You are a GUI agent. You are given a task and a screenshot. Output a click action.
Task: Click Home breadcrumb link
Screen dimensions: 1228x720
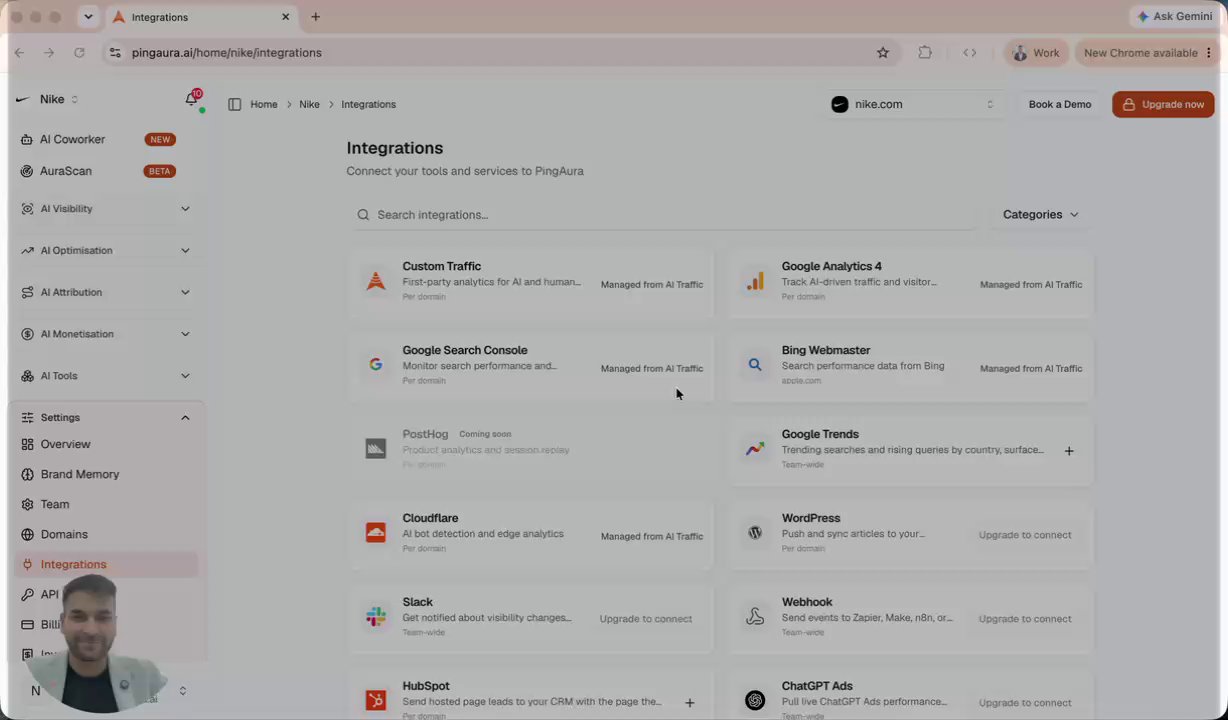pos(264,104)
